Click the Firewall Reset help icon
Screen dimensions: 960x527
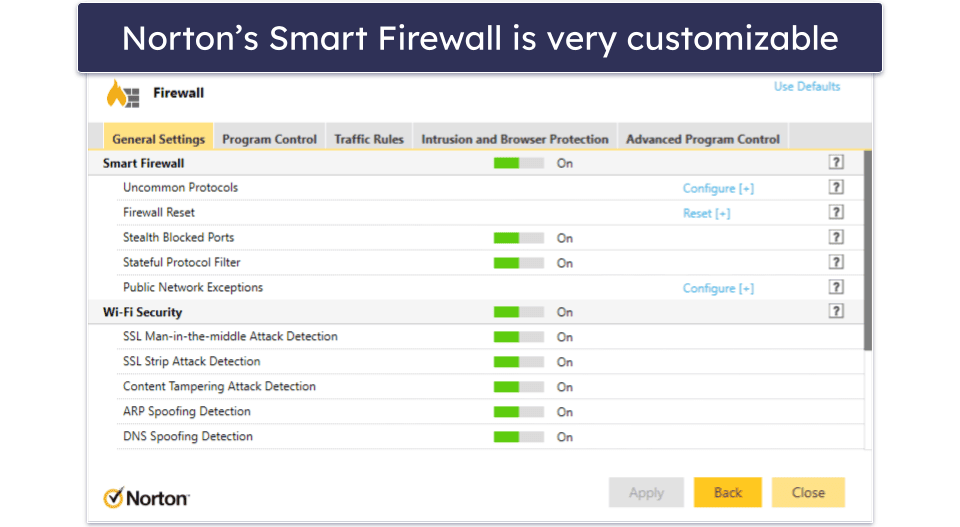point(836,213)
